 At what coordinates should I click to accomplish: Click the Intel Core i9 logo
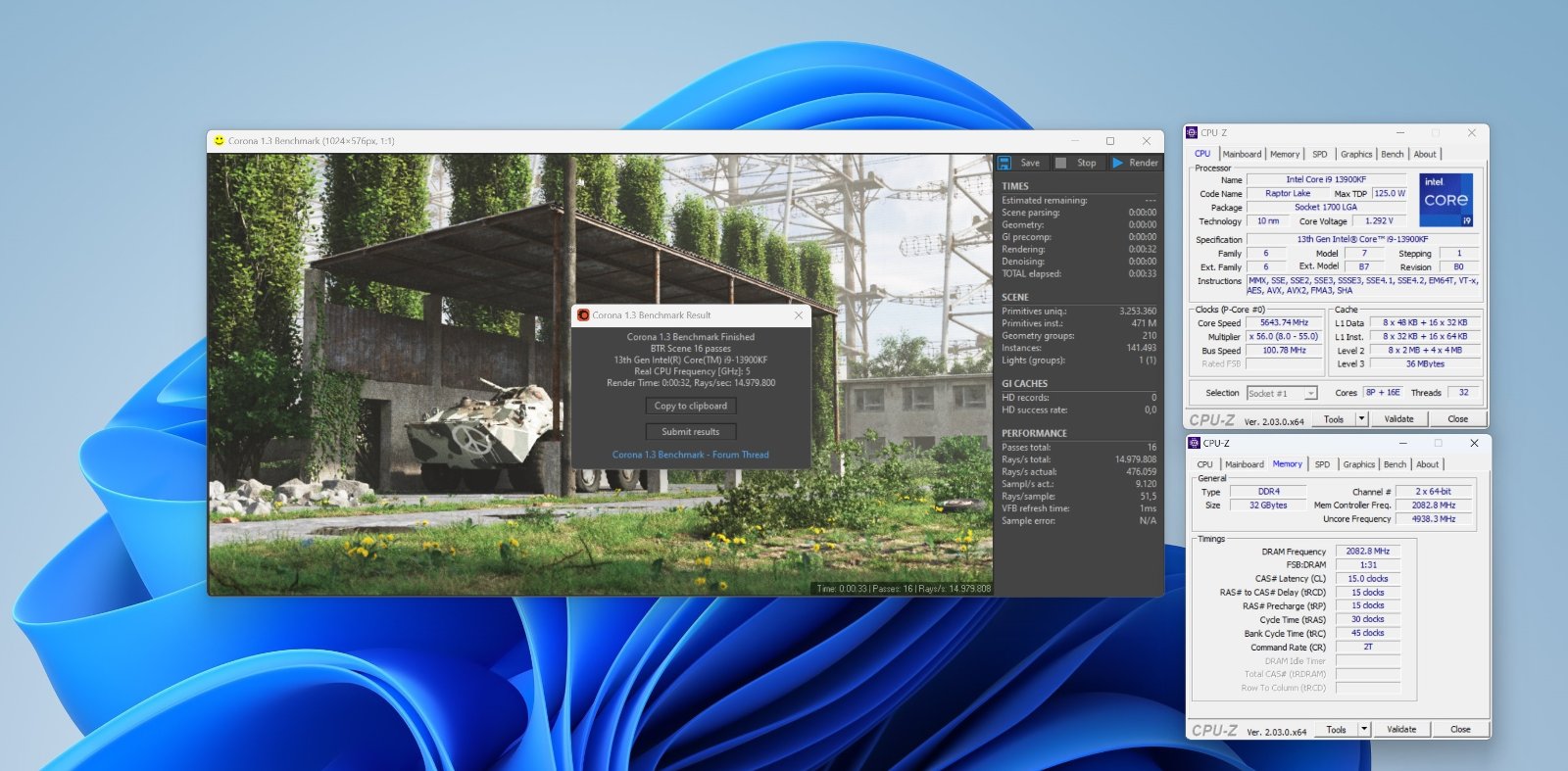pos(1446,200)
